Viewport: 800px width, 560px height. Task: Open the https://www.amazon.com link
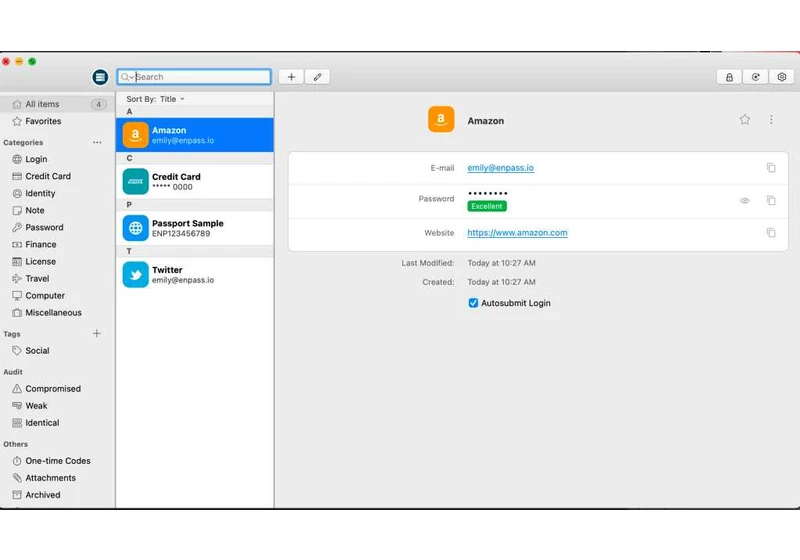(x=517, y=233)
